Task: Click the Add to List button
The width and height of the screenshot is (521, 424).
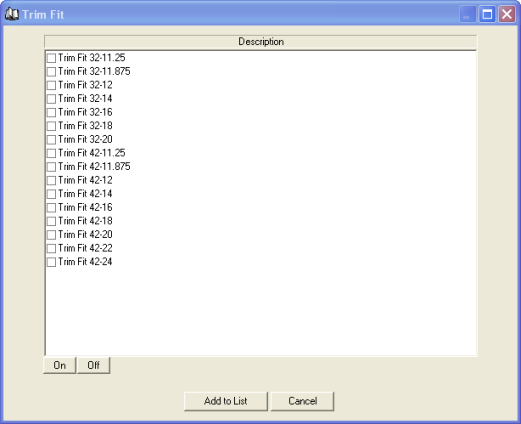Action: (x=226, y=401)
